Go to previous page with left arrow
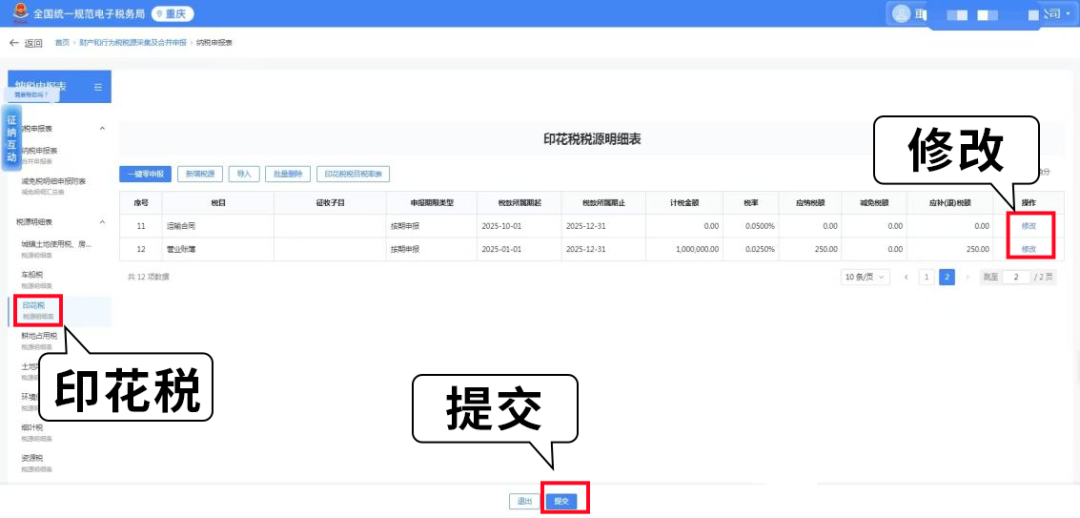This screenshot has width=1080, height=518. [906, 277]
